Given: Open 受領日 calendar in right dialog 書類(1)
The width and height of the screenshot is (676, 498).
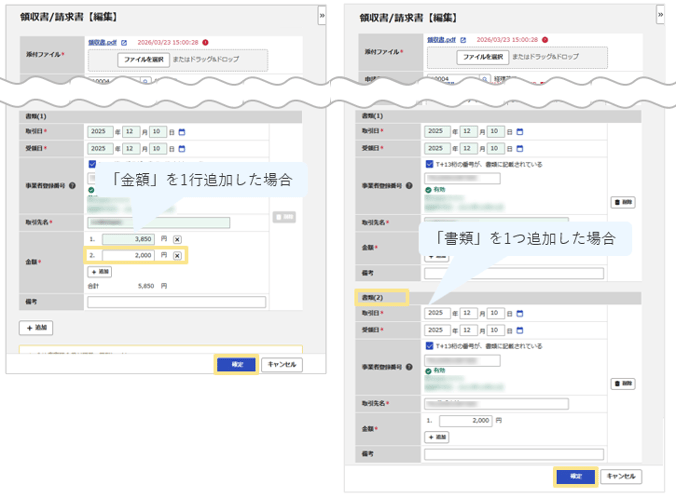Looking at the screenshot, I should pos(520,148).
